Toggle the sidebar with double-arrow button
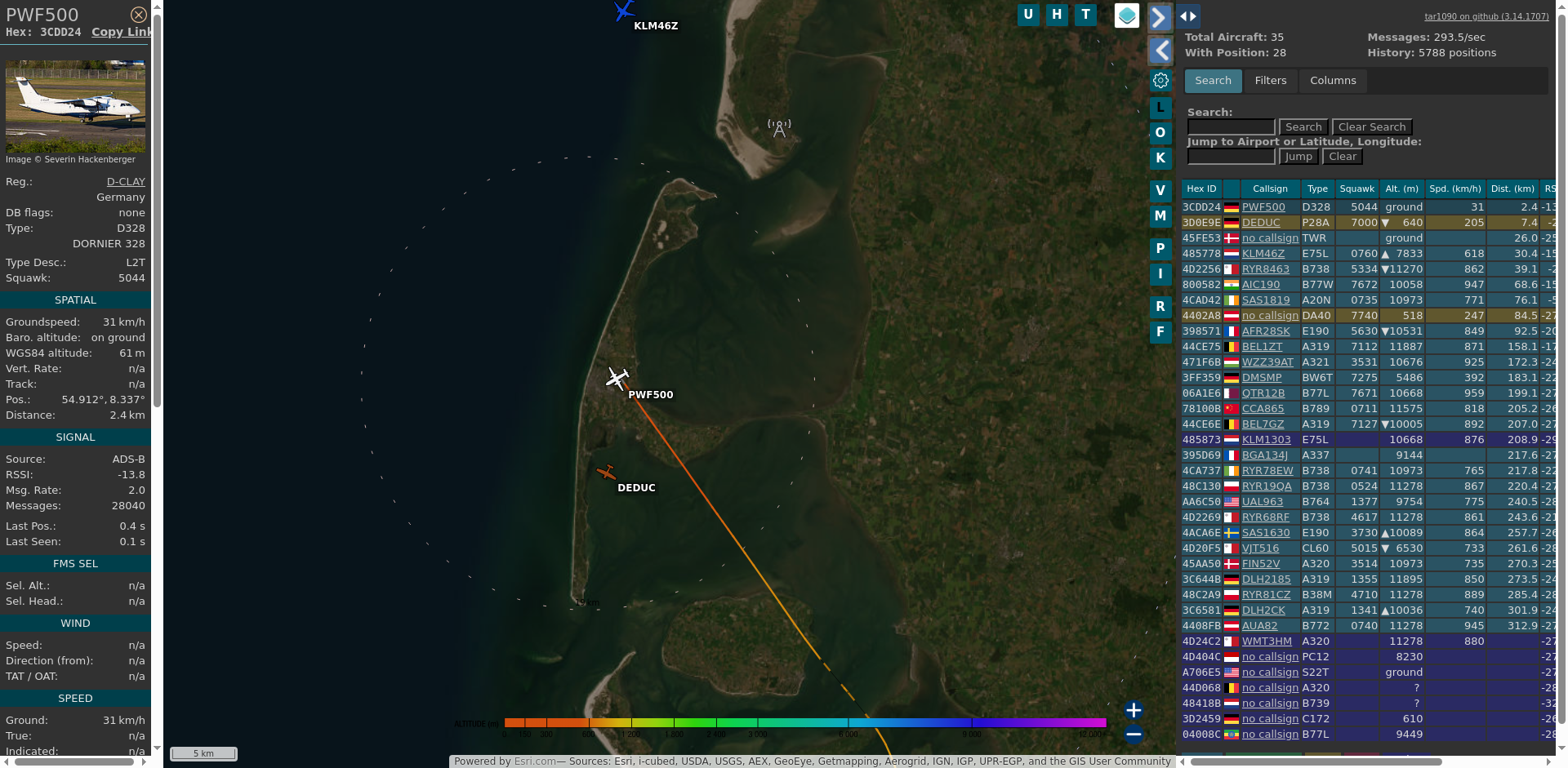This screenshot has height=768, width=1568. 1188,16
